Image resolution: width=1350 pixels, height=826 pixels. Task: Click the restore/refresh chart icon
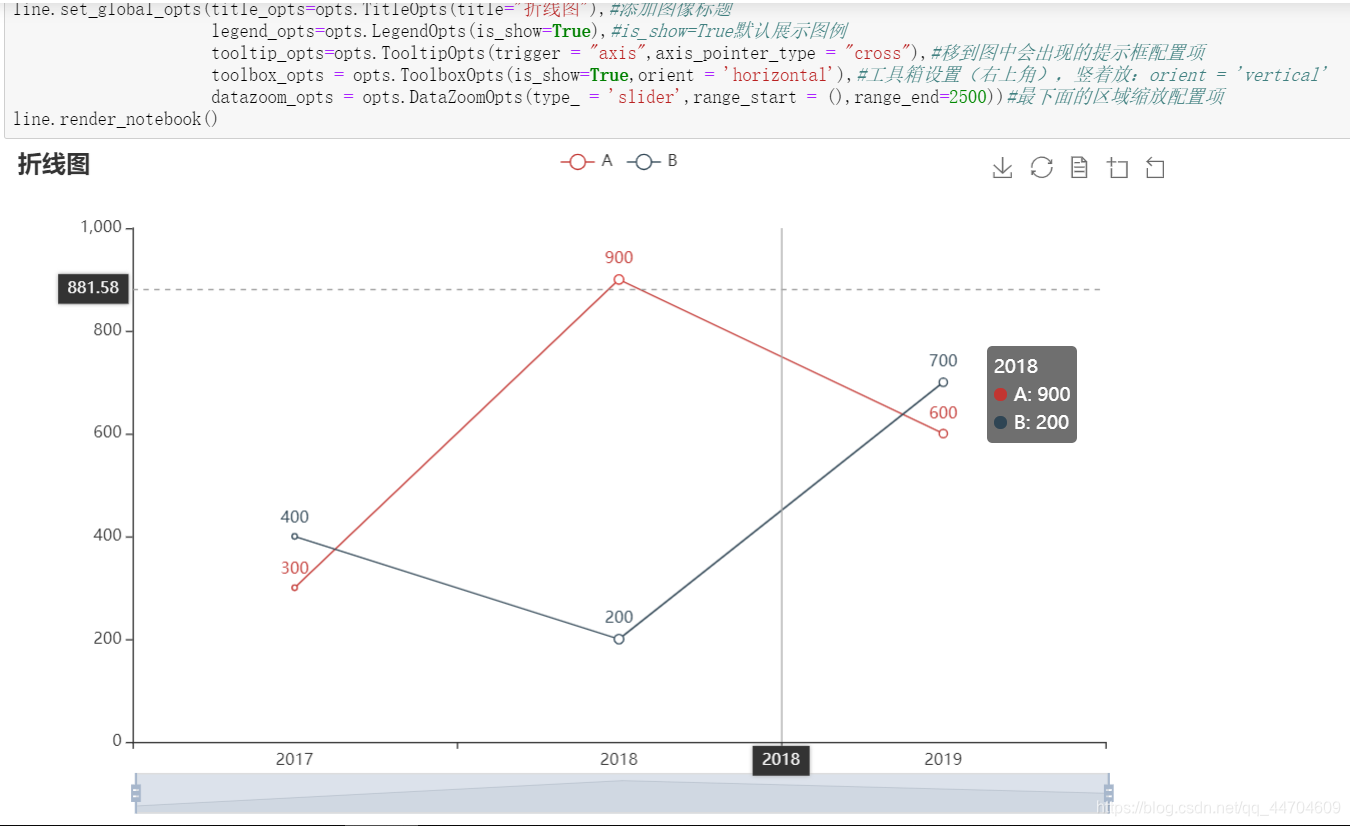tap(1041, 168)
